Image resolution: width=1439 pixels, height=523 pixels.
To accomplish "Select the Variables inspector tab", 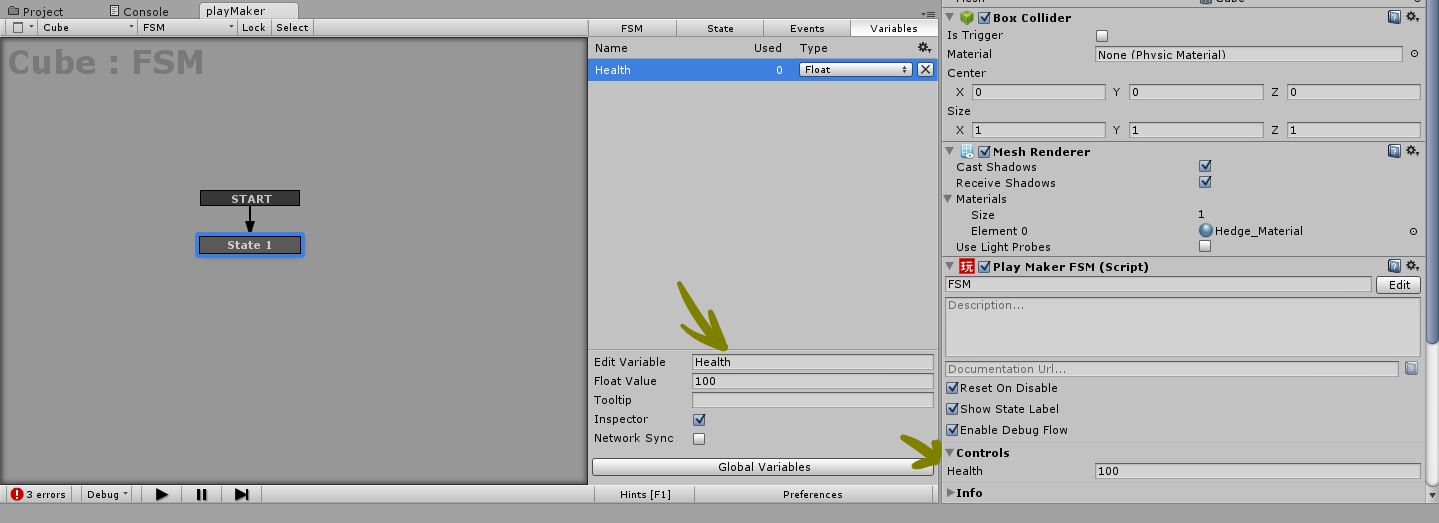I will click(894, 28).
